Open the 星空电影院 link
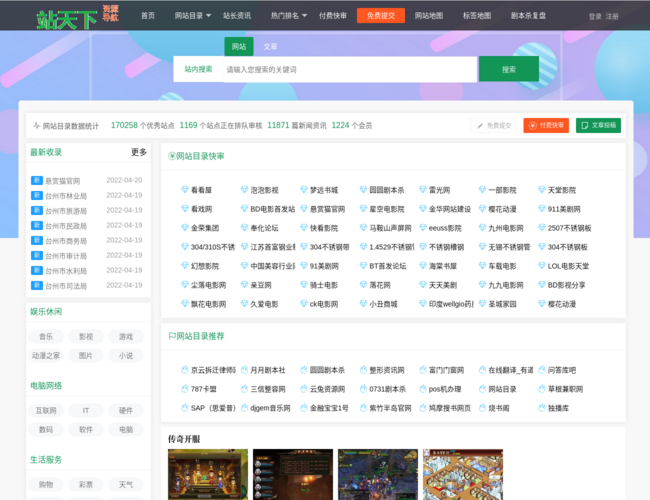The height and width of the screenshot is (500, 650). click(x=387, y=209)
